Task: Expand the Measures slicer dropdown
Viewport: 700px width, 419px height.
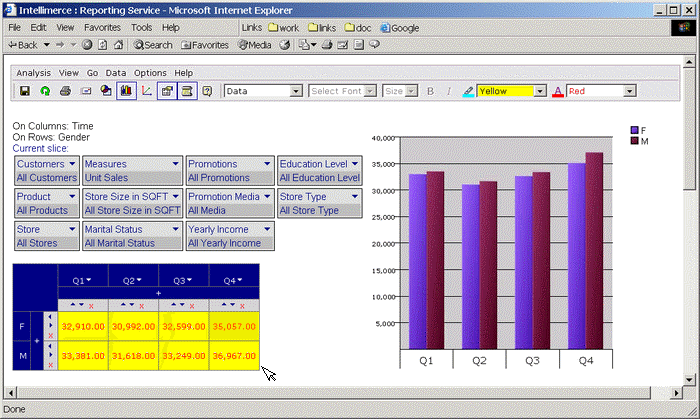Action: 176,164
